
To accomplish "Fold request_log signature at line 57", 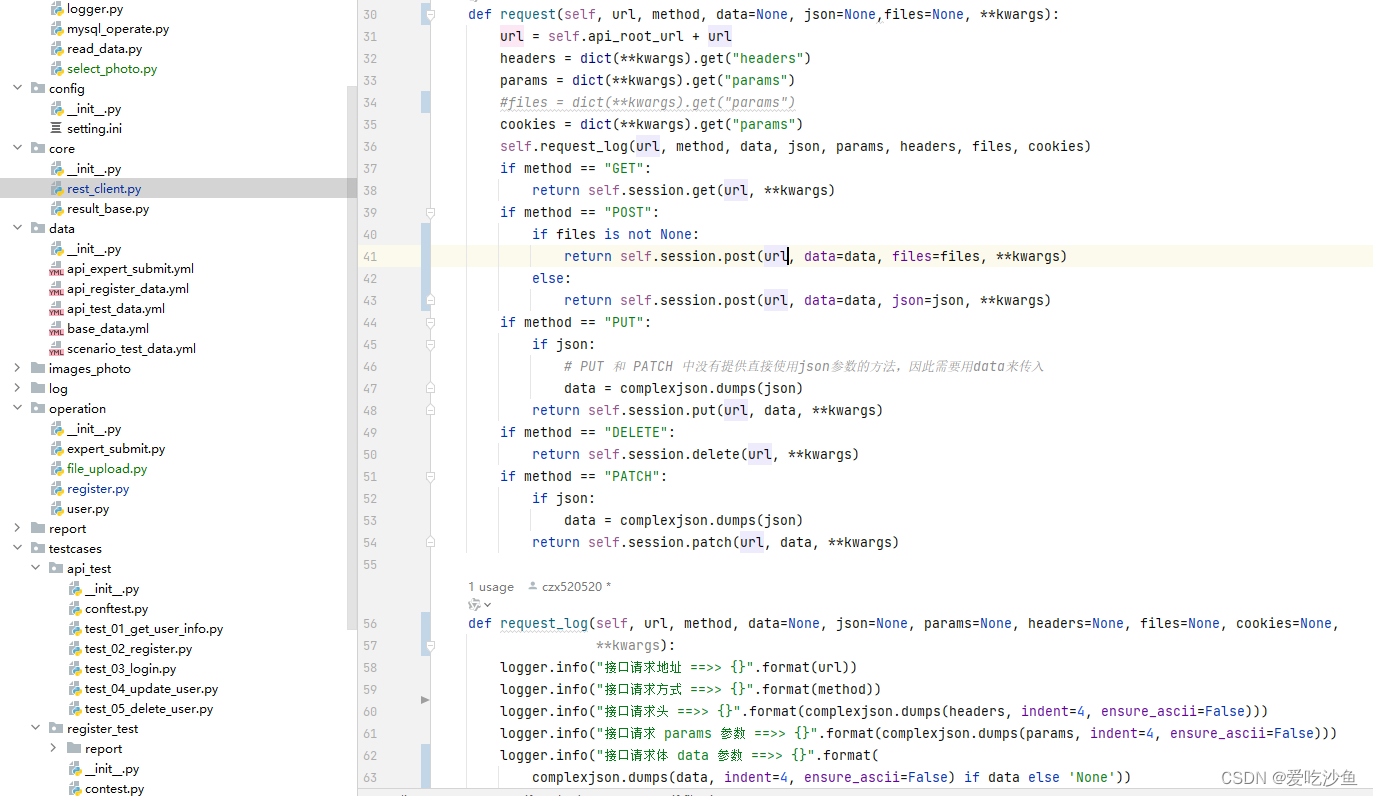I will click(x=430, y=646).
